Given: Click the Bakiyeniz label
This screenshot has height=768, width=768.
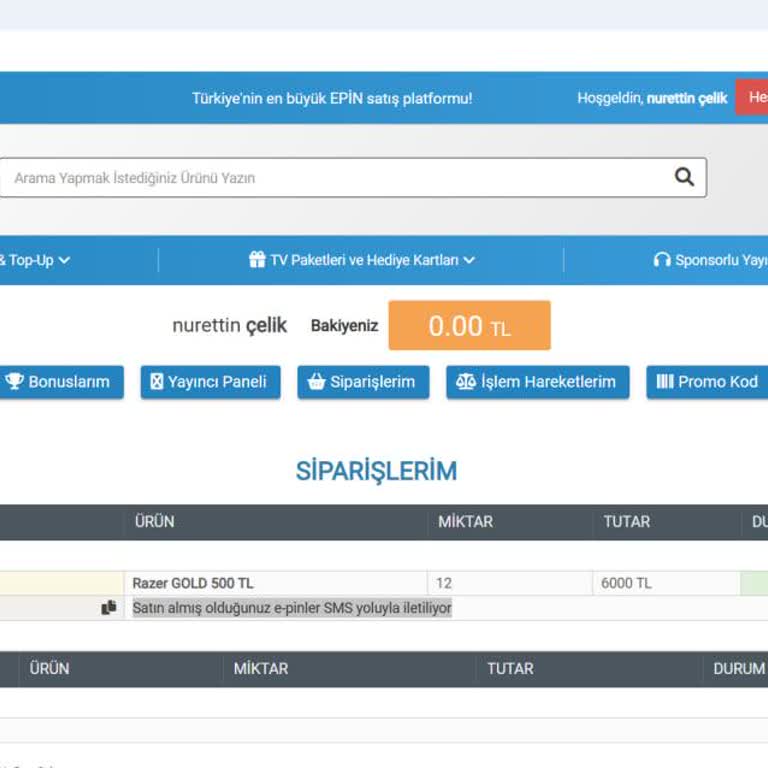Looking at the screenshot, I should [x=344, y=326].
